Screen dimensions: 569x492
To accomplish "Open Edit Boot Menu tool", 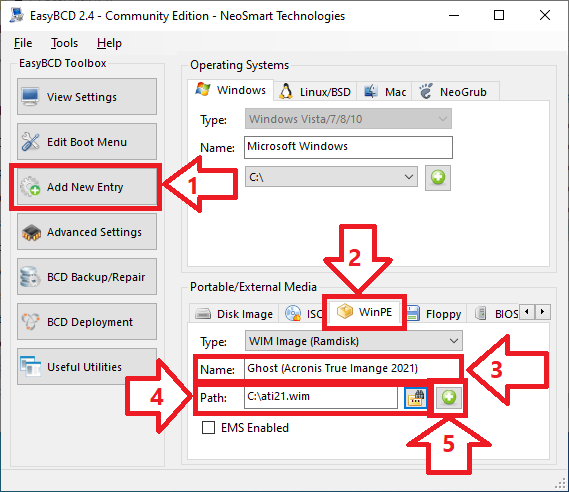I will coord(87,142).
